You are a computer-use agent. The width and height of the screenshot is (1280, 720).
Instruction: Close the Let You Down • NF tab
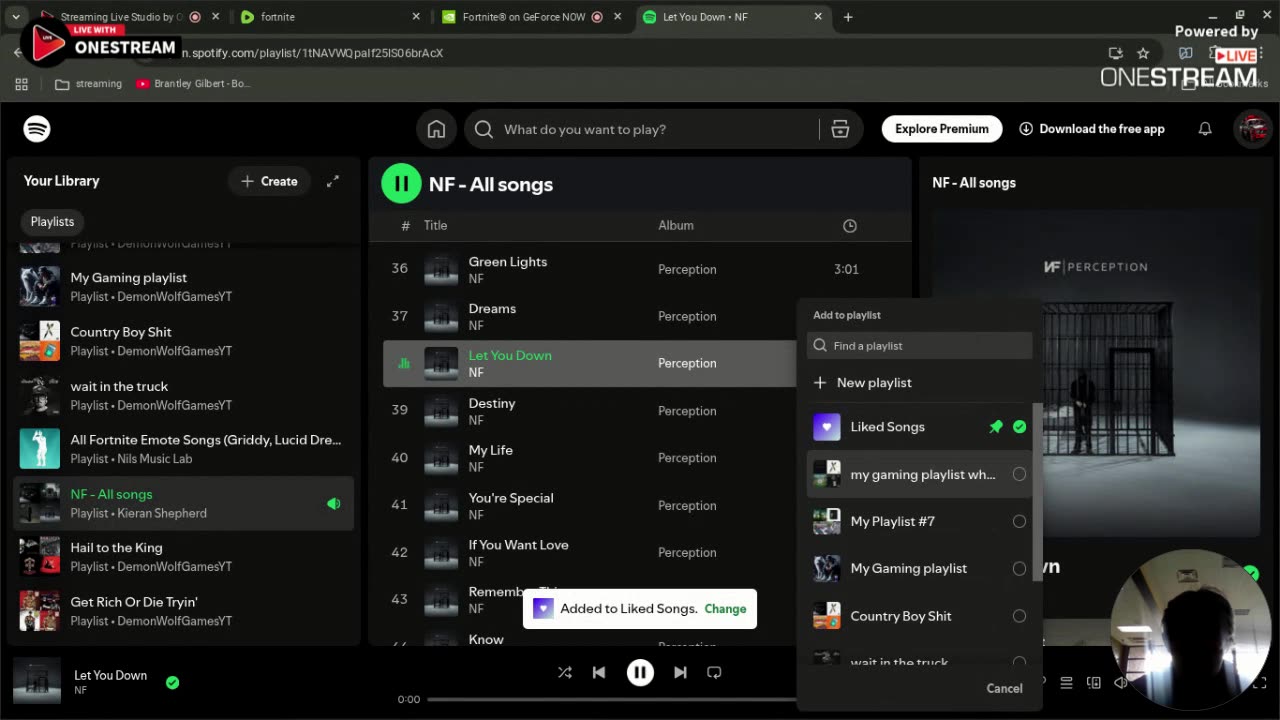coord(818,17)
